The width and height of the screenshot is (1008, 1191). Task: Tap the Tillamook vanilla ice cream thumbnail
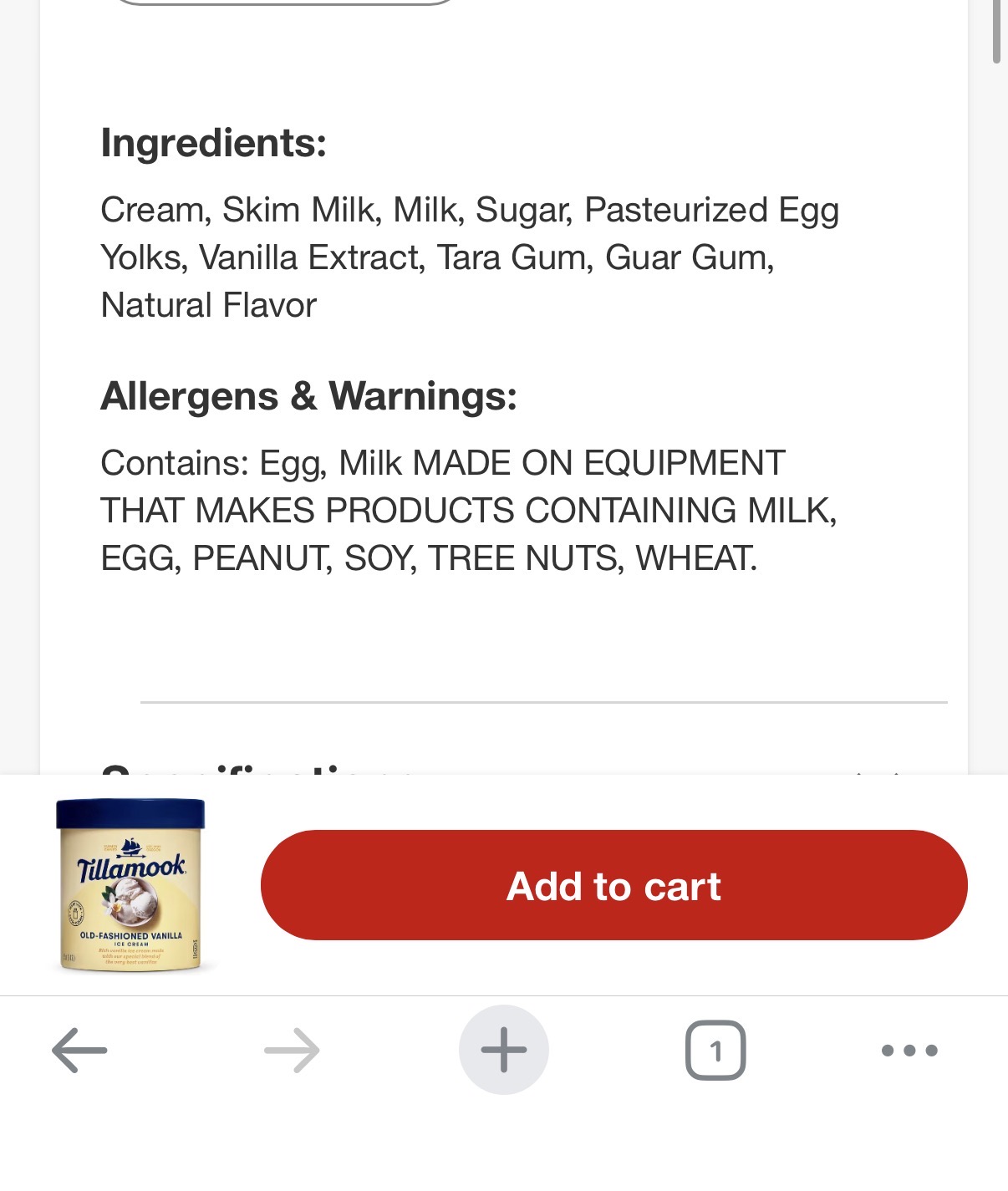click(x=131, y=885)
